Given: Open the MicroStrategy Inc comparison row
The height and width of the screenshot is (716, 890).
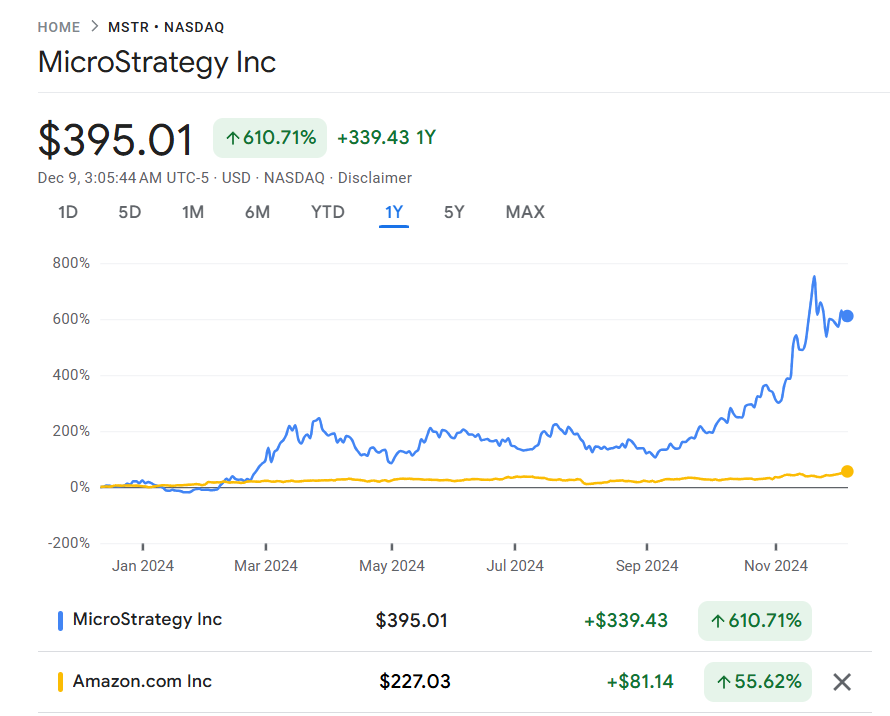Looking at the screenshot, I should (x=147, y=620).
